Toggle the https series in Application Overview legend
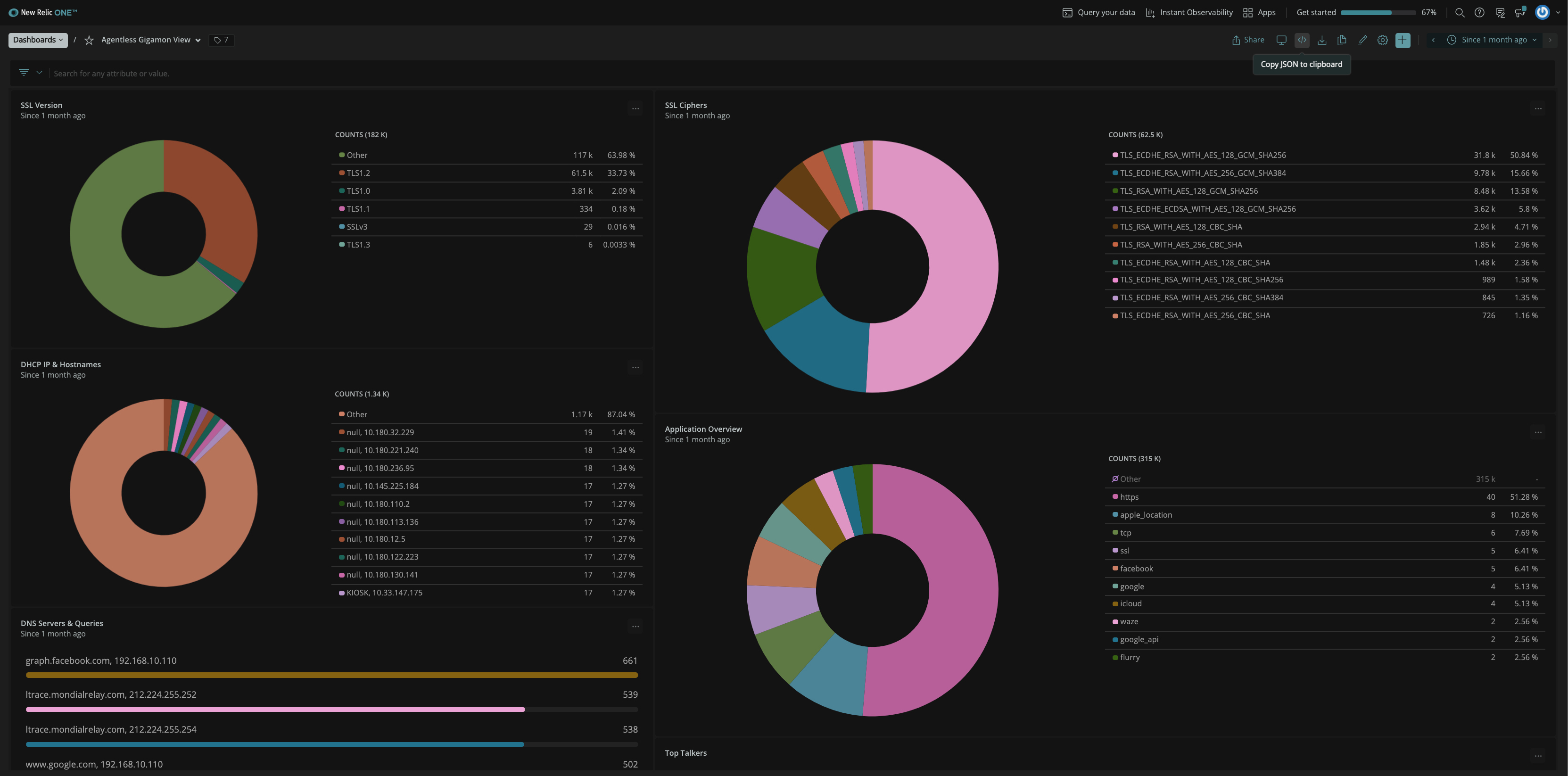Screen dimensions: 1568x776 coord(1129,496)
